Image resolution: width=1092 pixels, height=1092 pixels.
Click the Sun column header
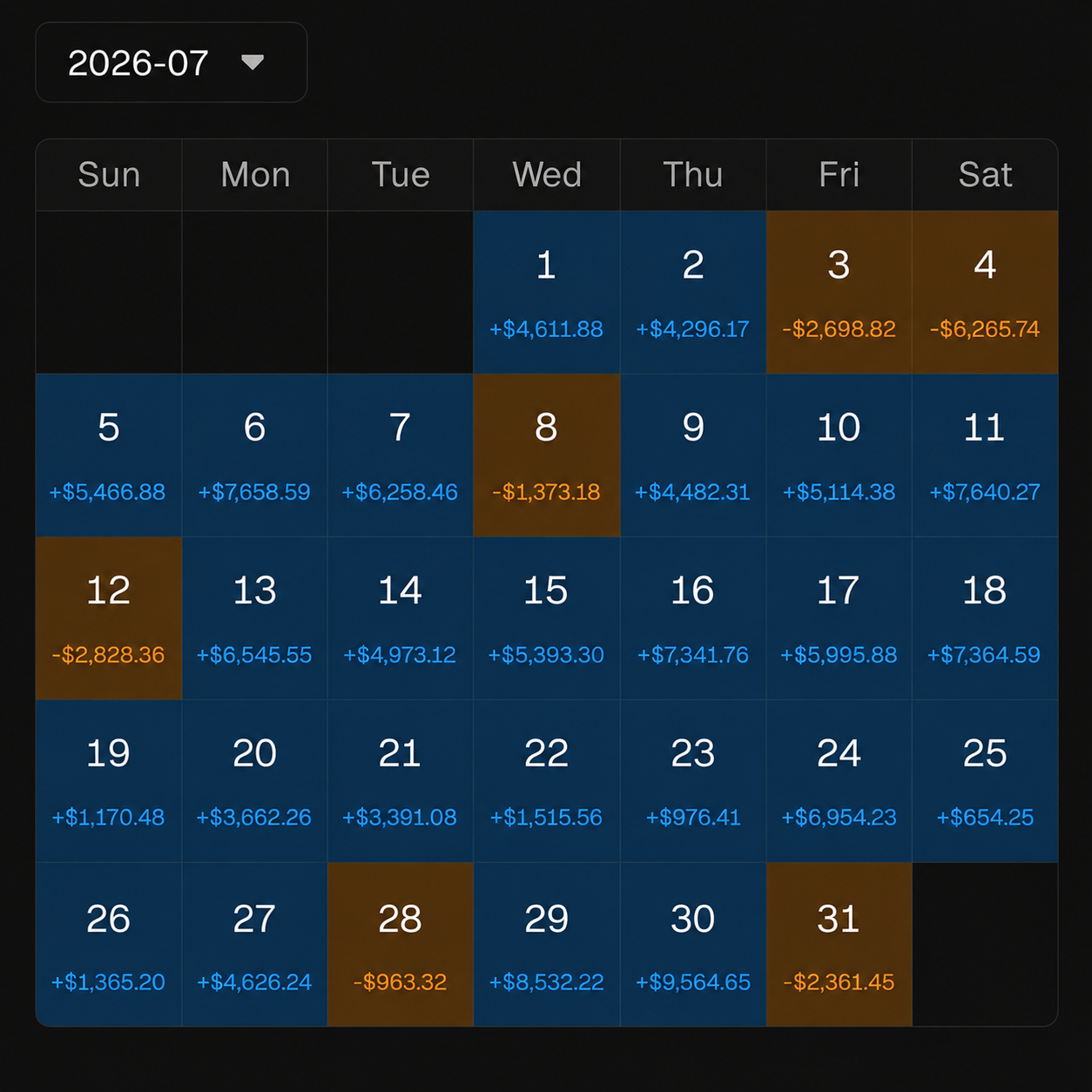click(x=109, y=175)
